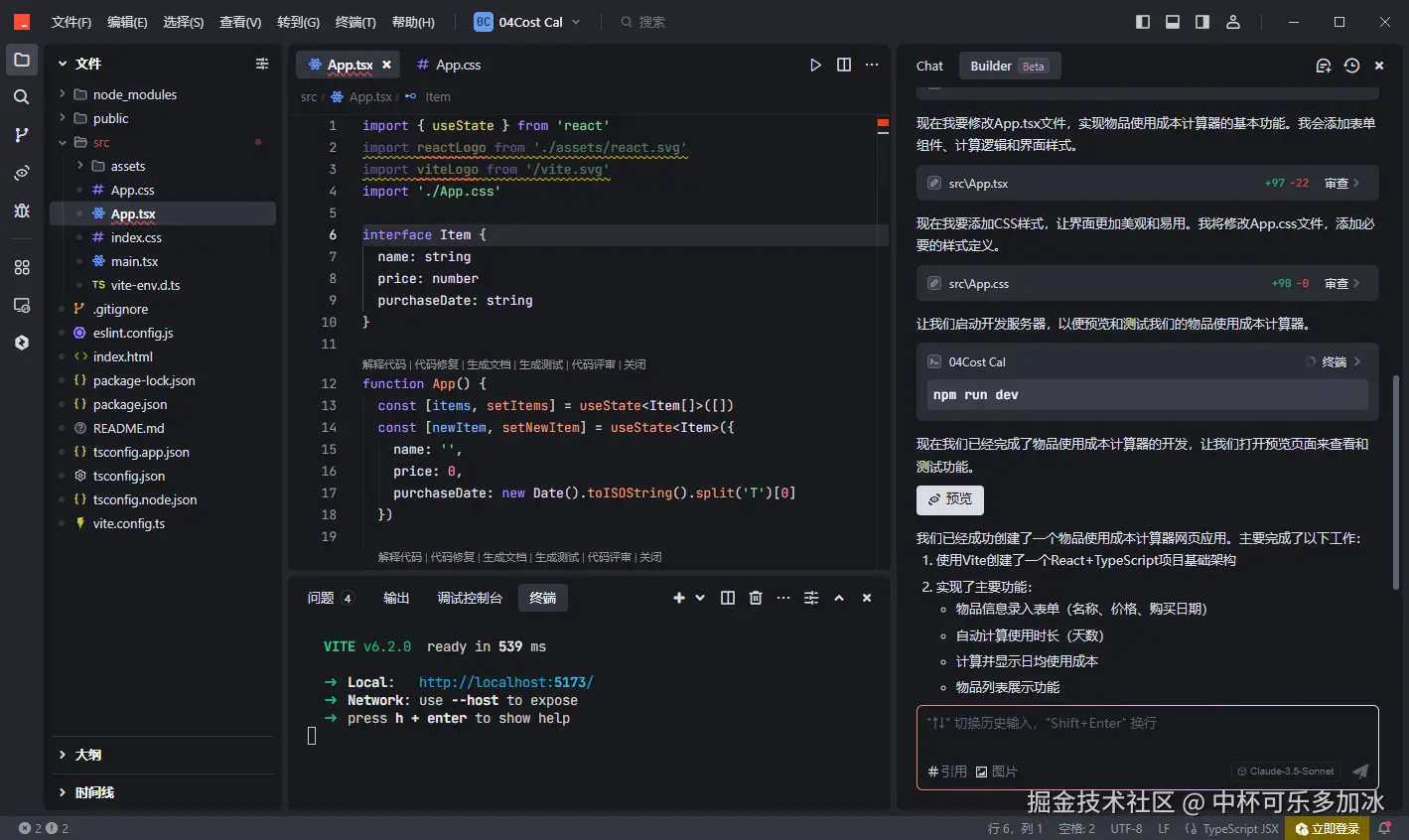Click the UTF-8 encoding status entry
Image resolution: width=1409 pixels, height=840 pixels.
(1126, 828)
